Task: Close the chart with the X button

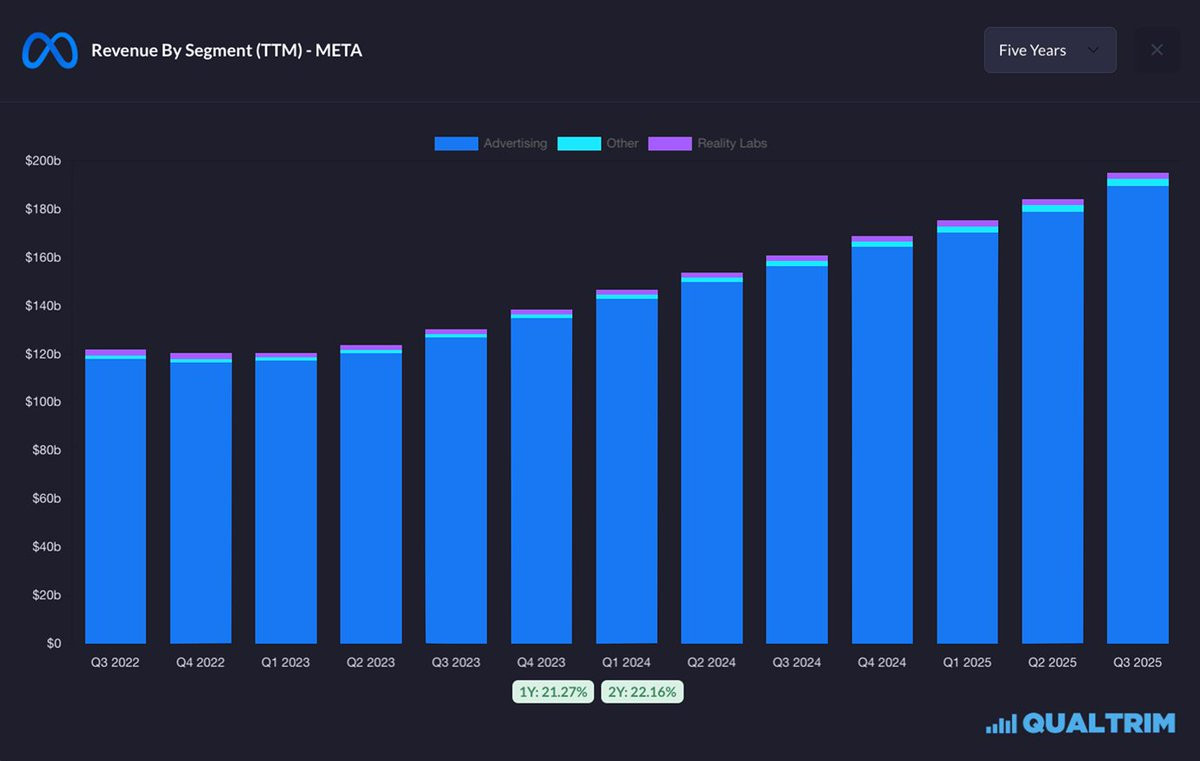Action: tap(1157, 50)
